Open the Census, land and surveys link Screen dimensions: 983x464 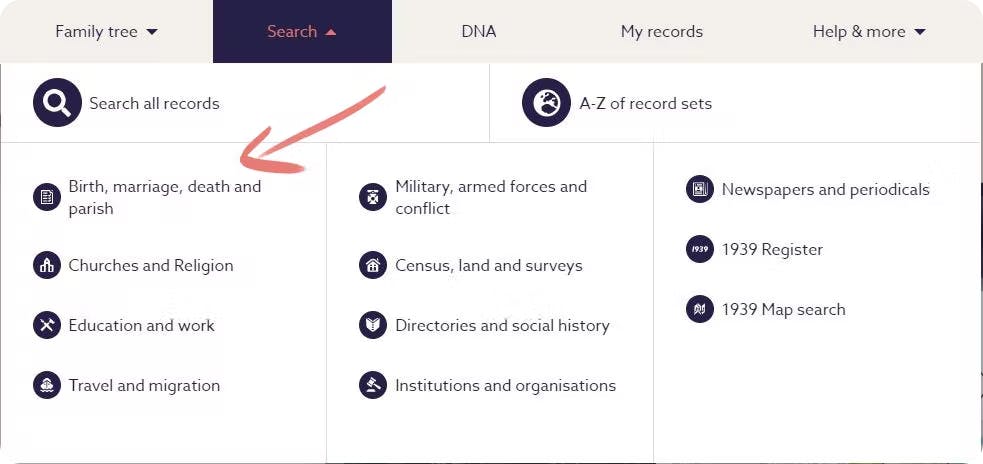click(488, 266)
